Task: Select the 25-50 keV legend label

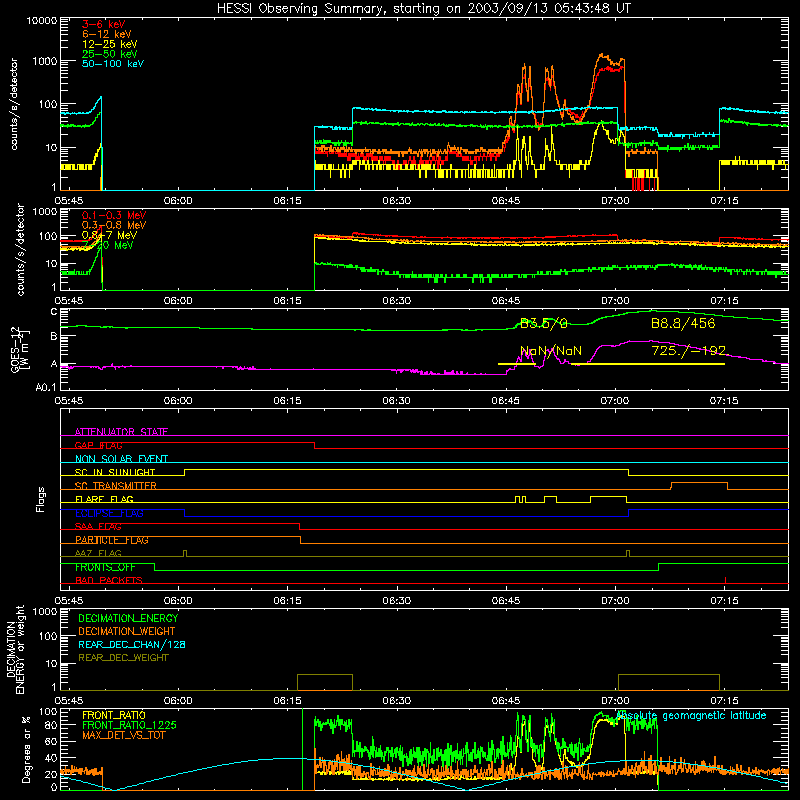Action: tap(110, 54)
